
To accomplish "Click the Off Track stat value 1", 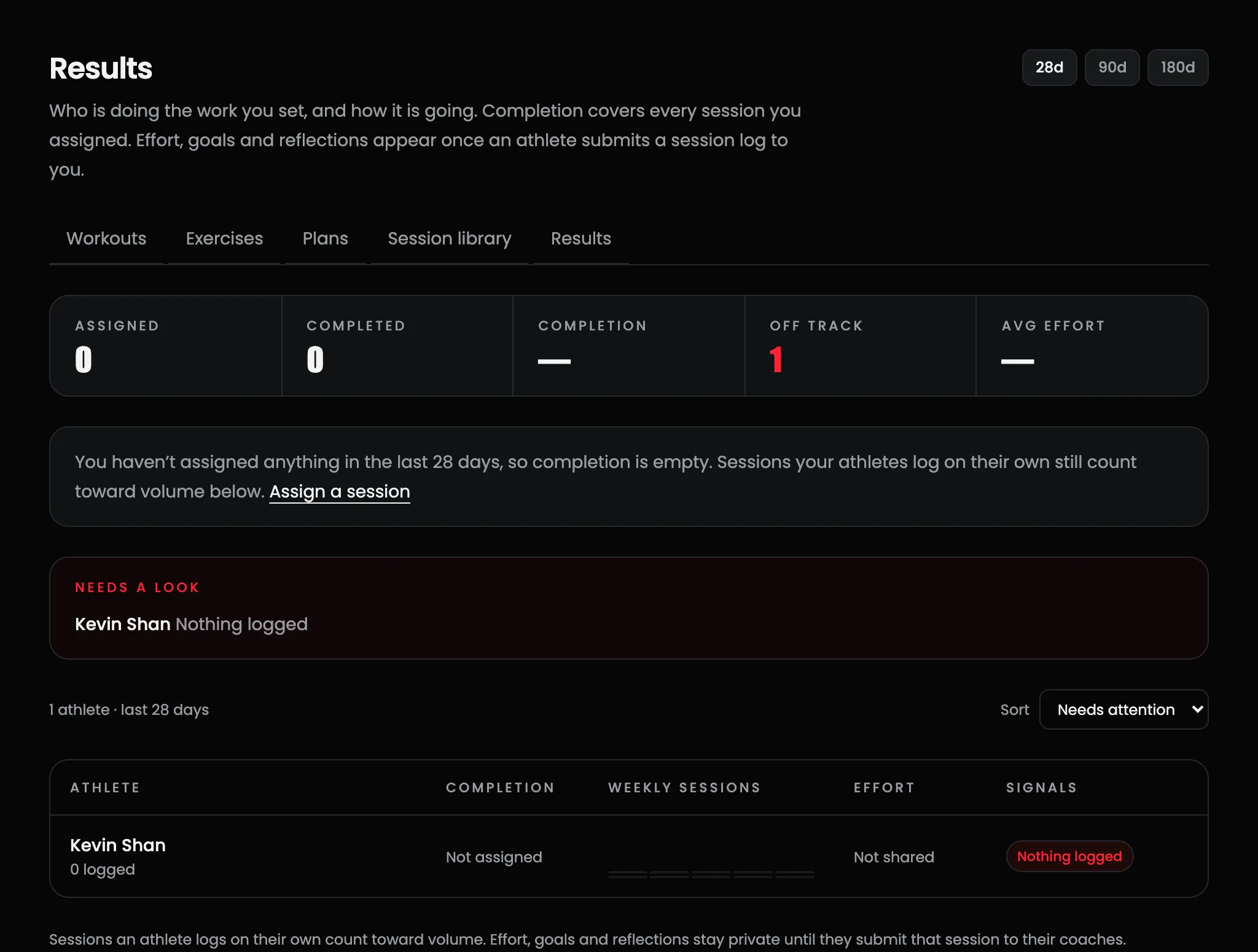I will tap(776, 359).
